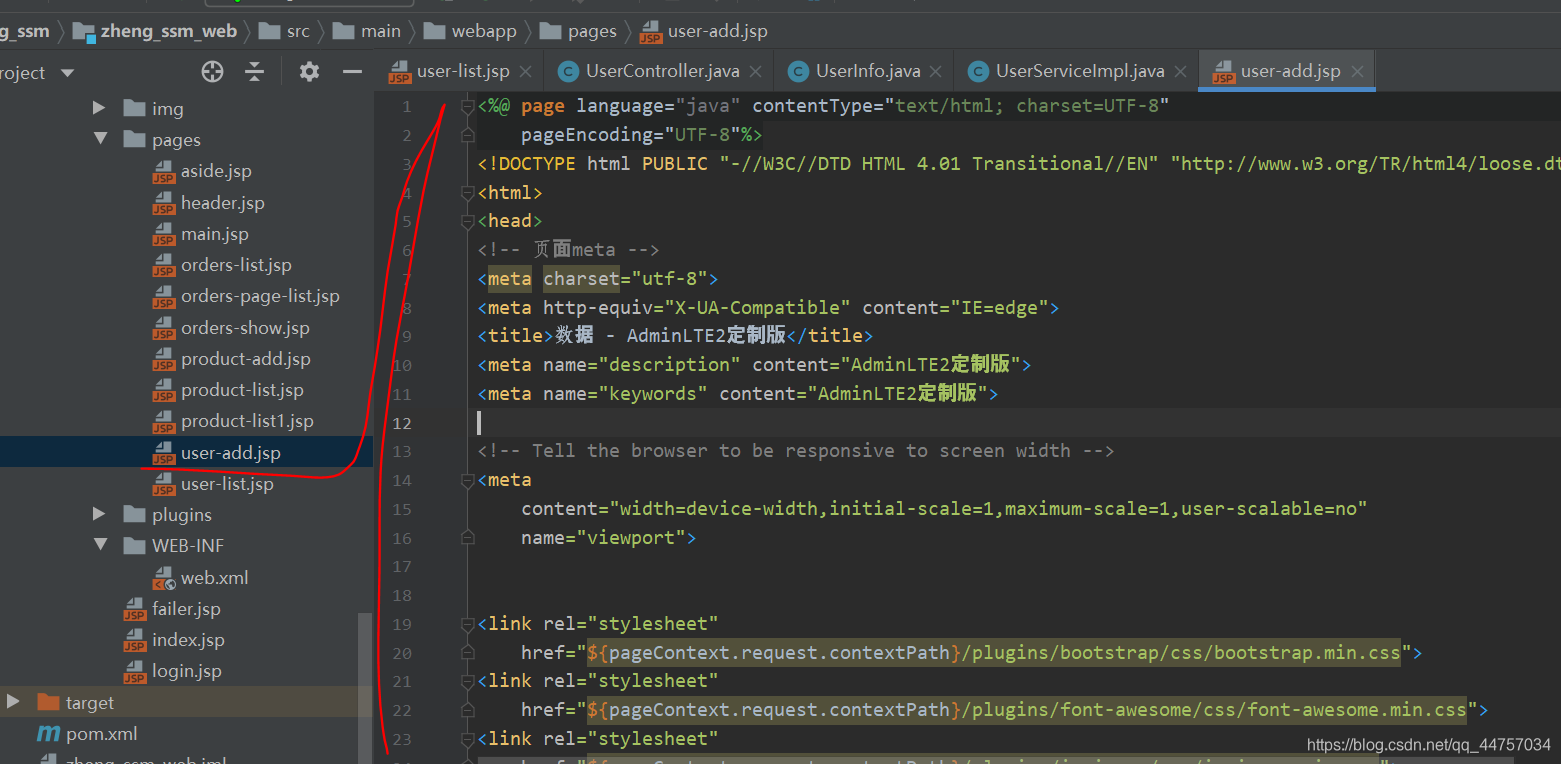Image resolution: width=1561 pixels, height=764 pixels.
Task: Select the user-add.jsp editor tab
Action: pos(1290,71)
